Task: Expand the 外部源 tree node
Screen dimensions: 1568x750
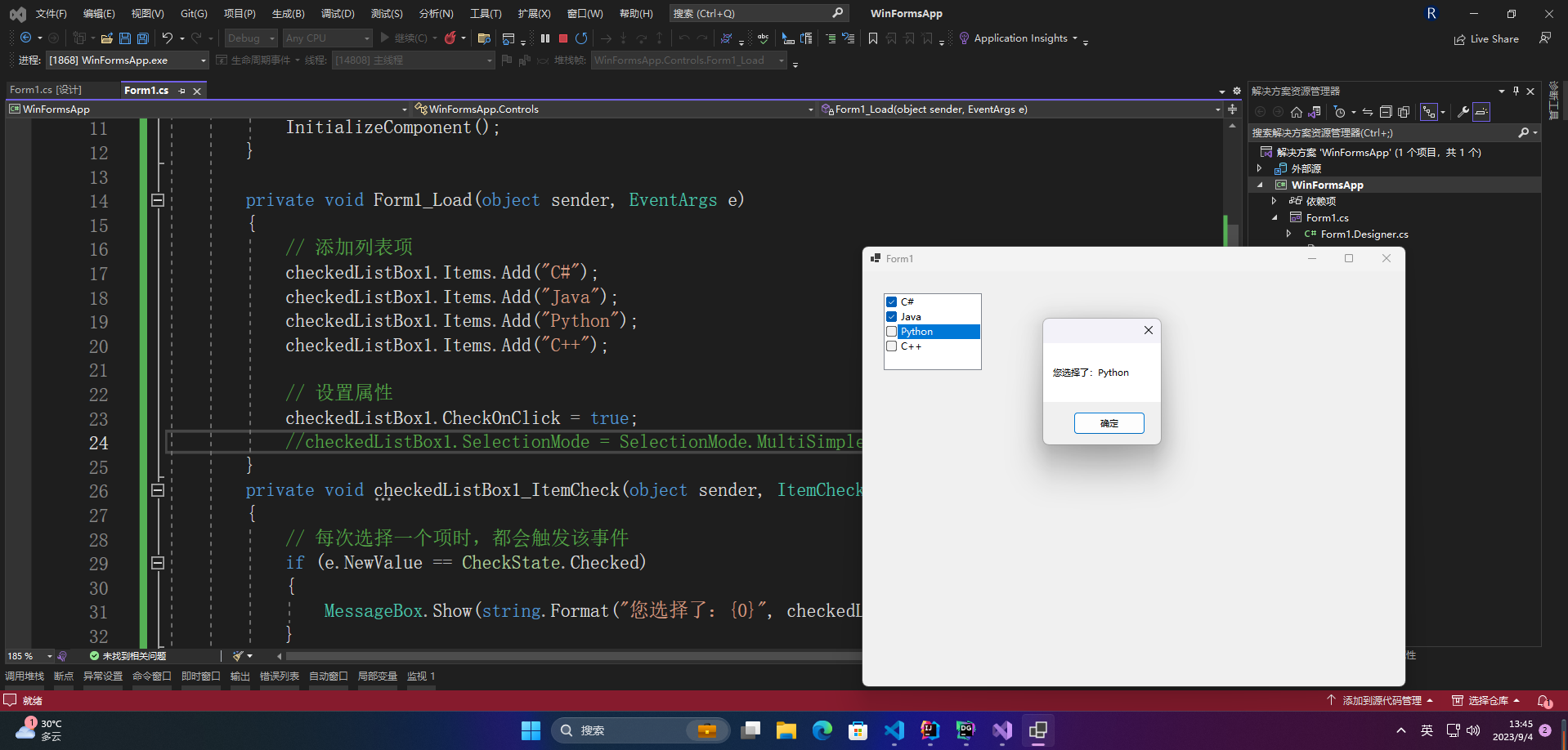Action: tap(1260, 168)
